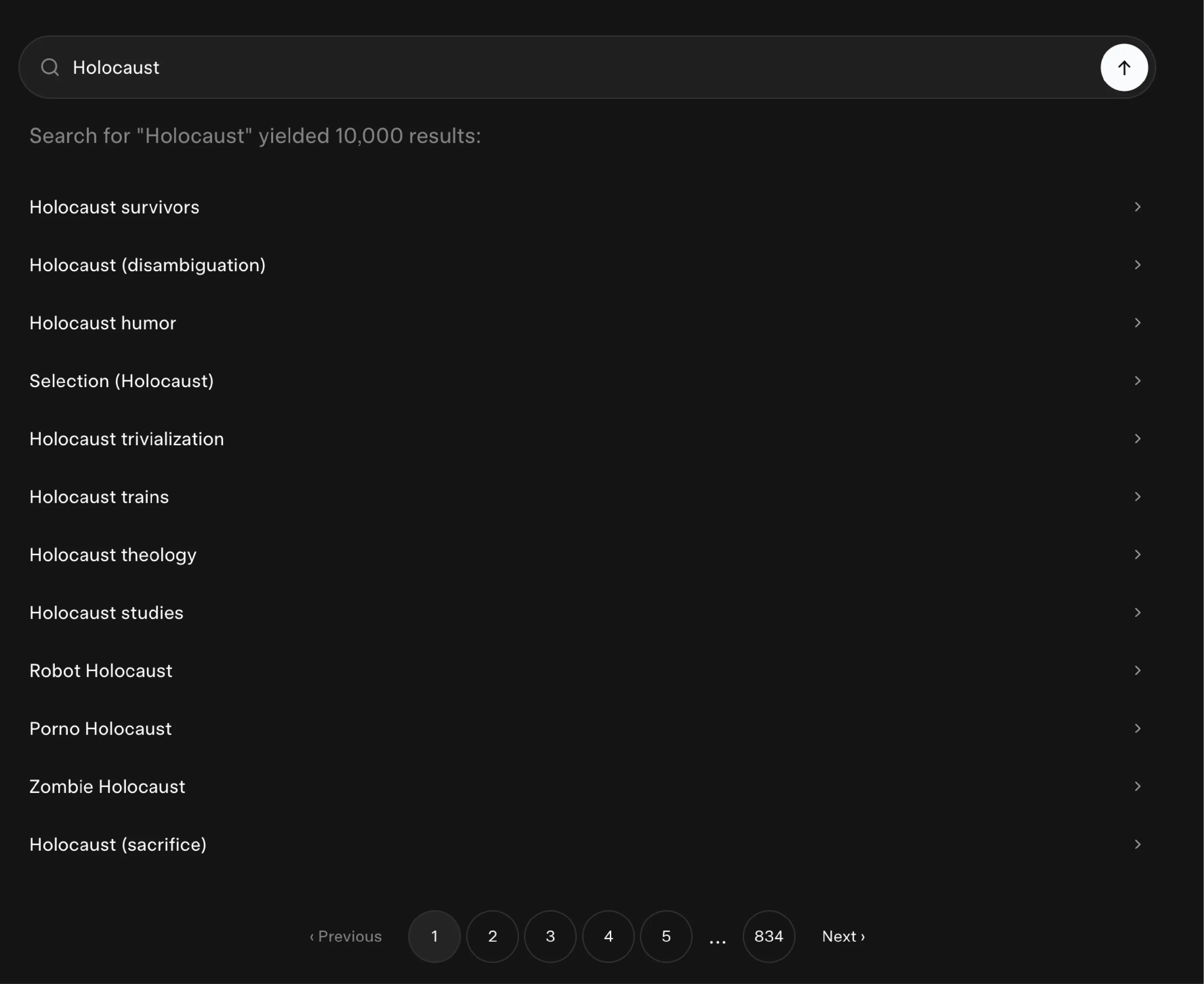Go to results page 3
Viewport: 1204px width, 984px height.
coord(550,937)
